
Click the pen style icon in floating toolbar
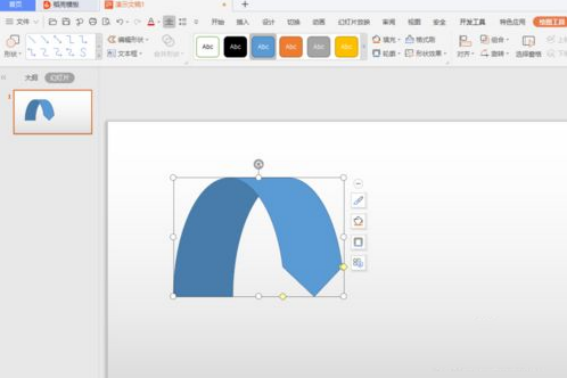[358, 201]
